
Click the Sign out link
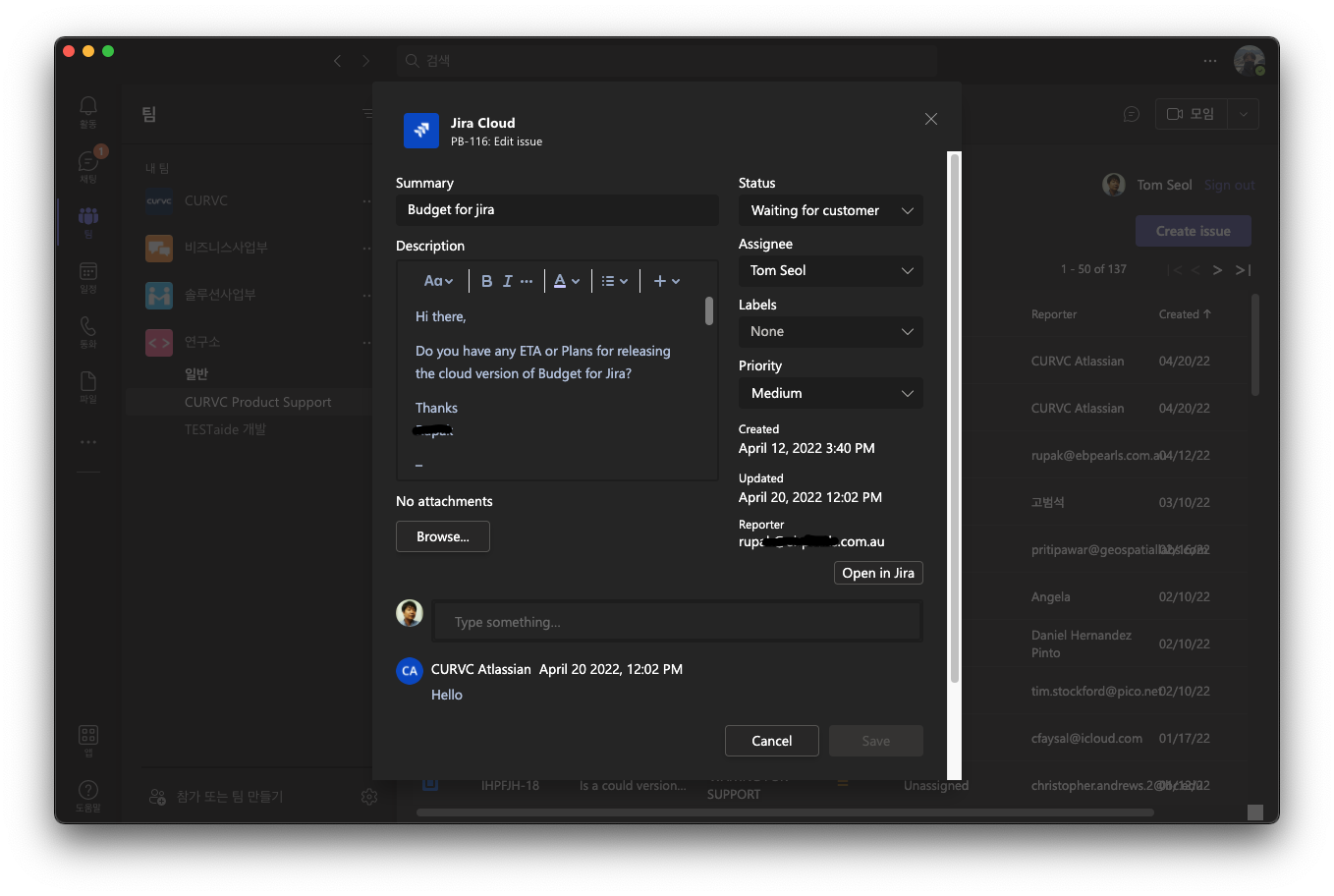(x=1230, y=185)
